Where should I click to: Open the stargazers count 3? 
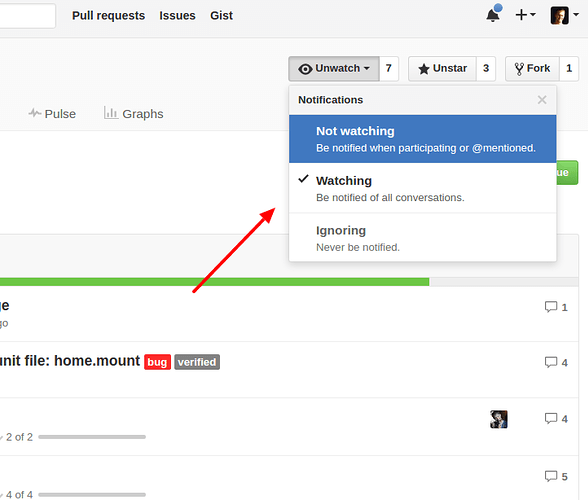coord(486,69)
